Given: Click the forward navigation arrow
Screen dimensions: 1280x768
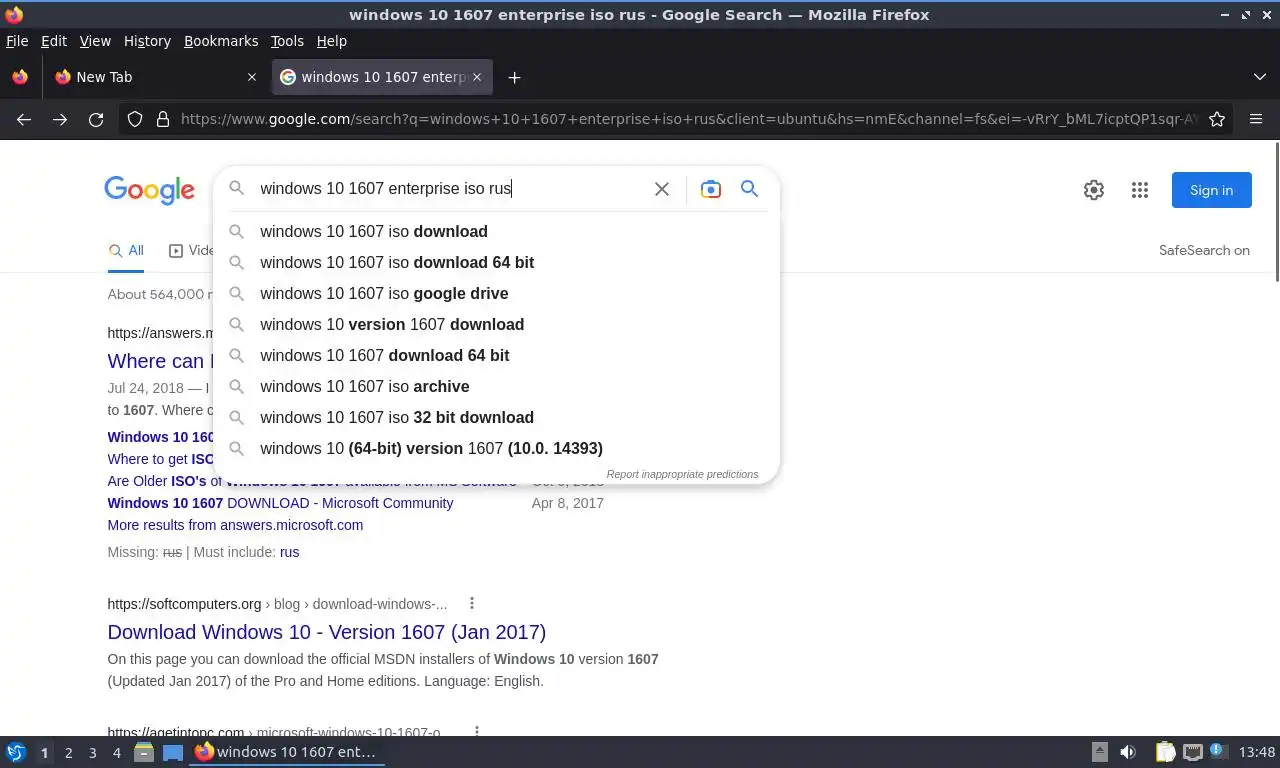Looking at the screenshot, I should click(60, 119).
